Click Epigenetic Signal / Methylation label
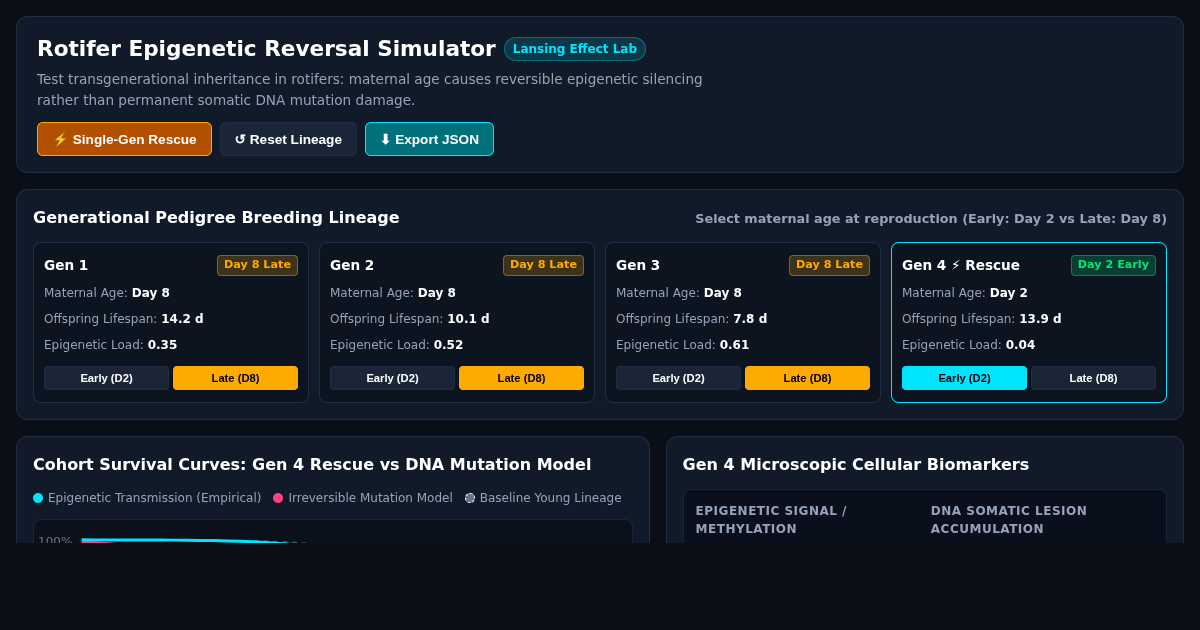 [771, 520]
